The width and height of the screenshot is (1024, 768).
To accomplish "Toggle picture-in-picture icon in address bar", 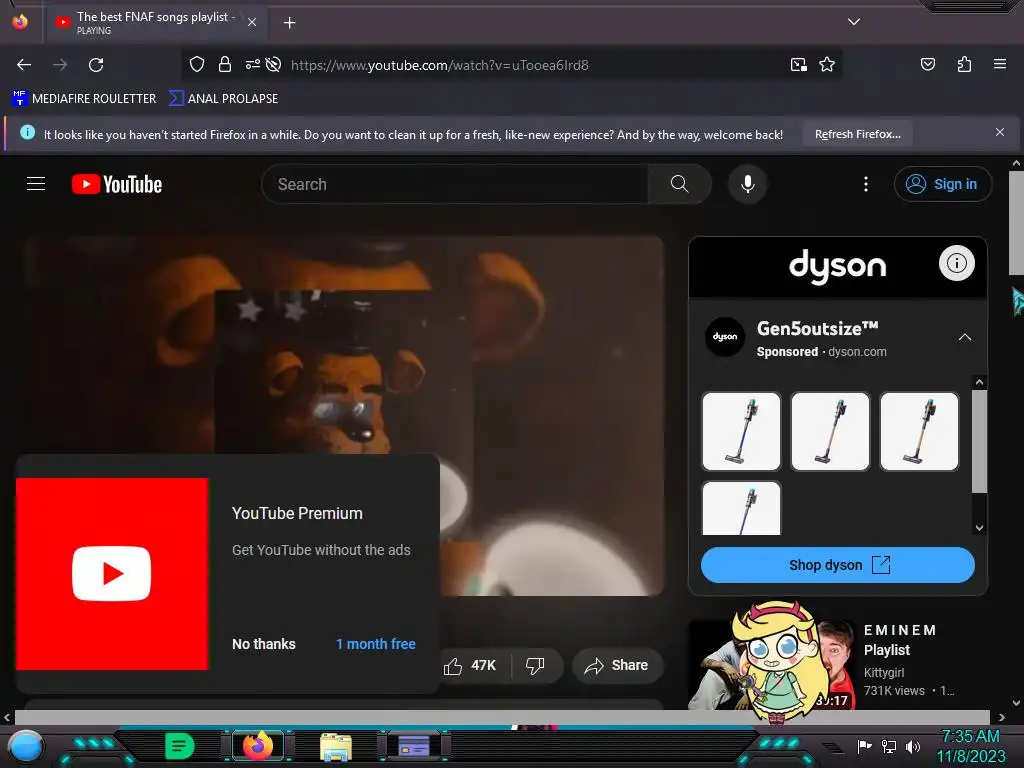I will click(x=798, y=64).
